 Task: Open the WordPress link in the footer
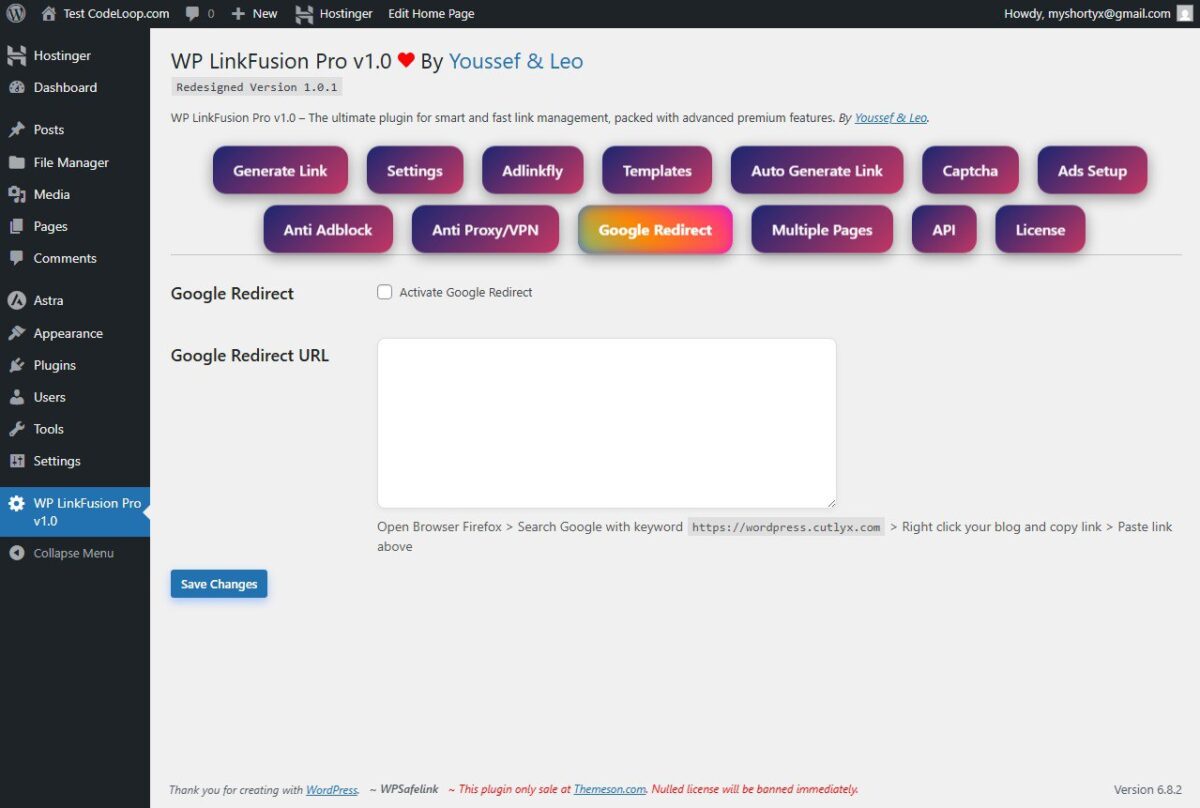[x=331, y=789]
